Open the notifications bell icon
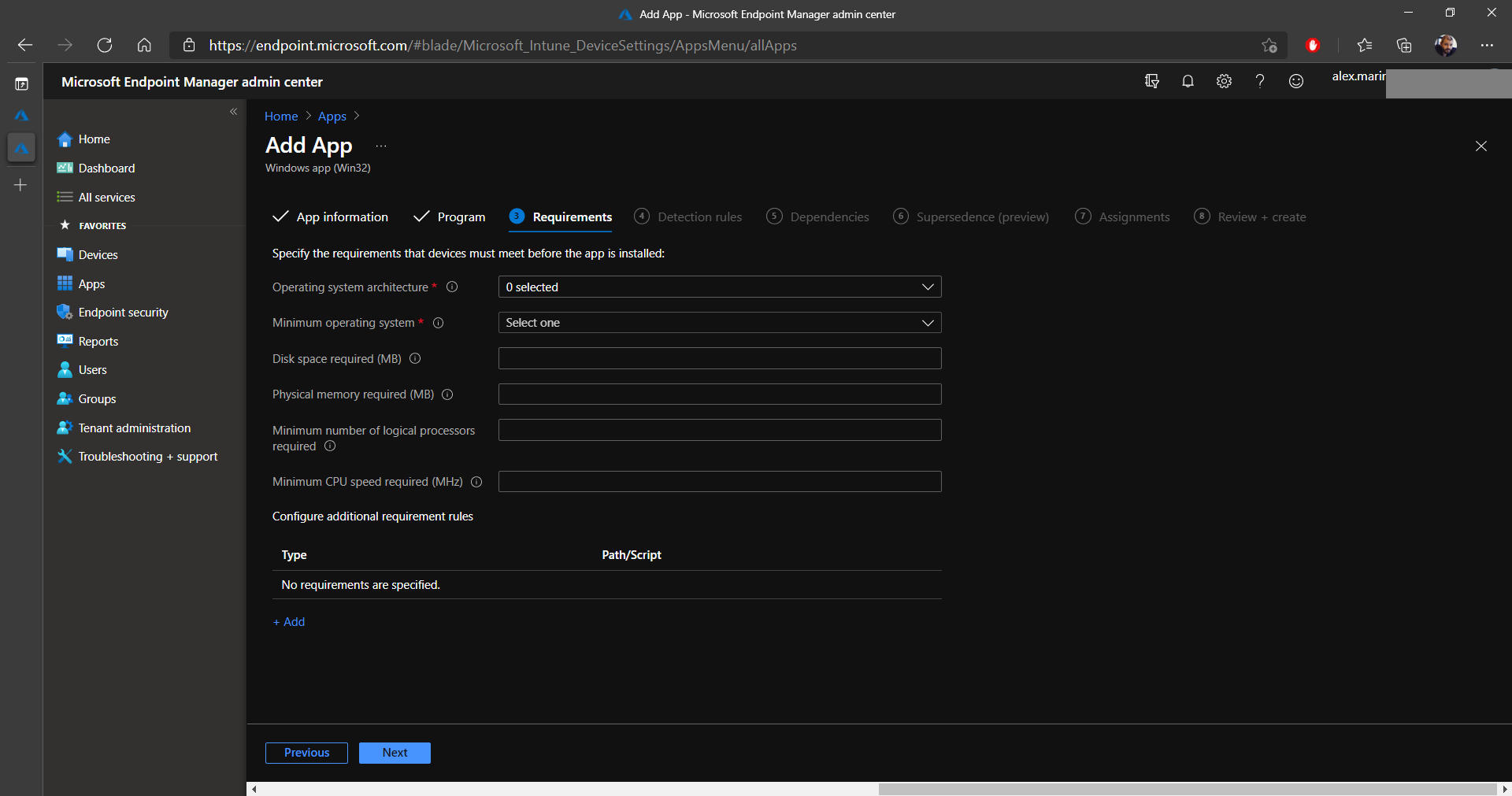Viewport: 1512px width, 796px height. pos(1188,81)
